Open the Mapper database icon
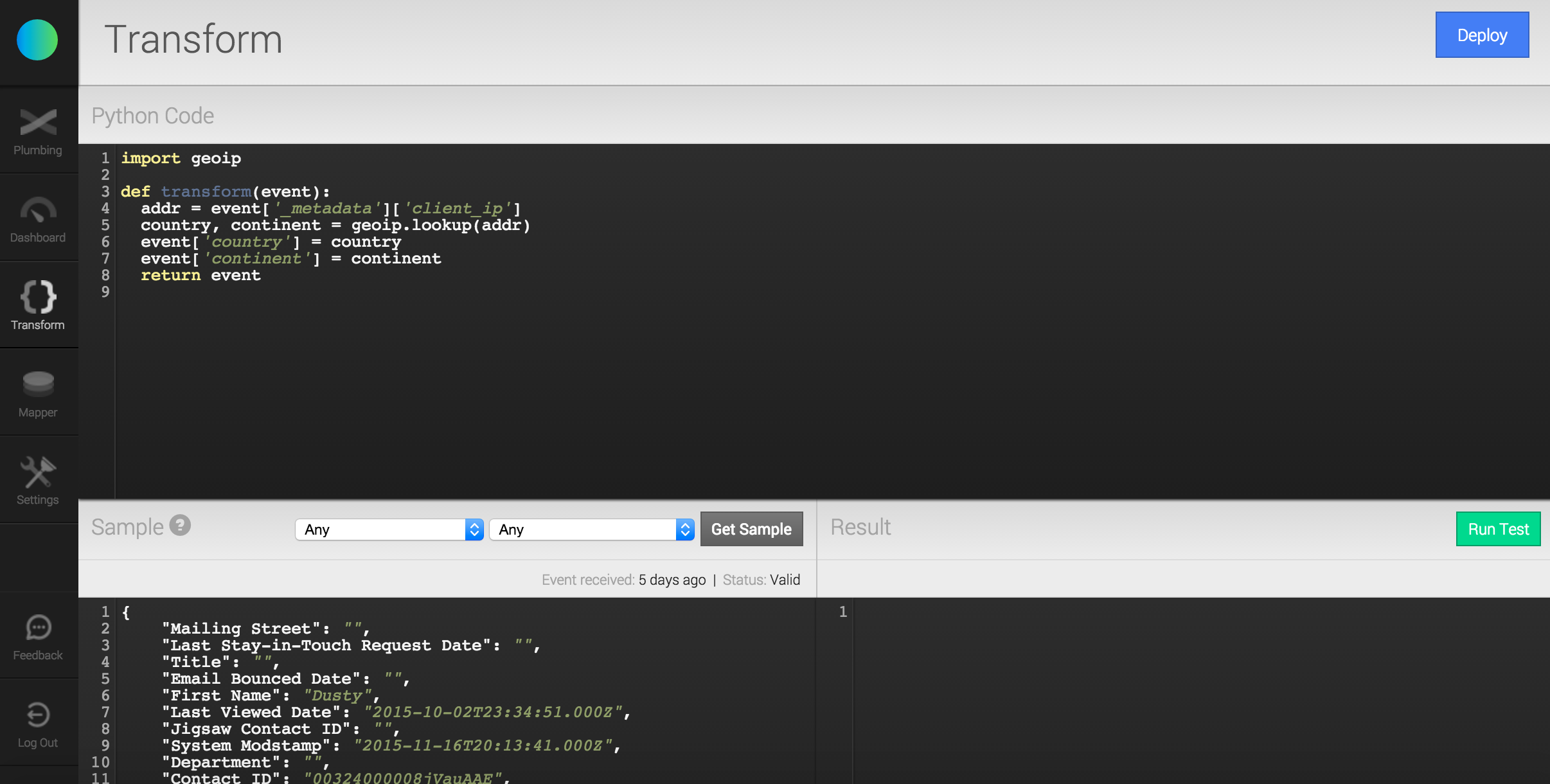1550x784 pixels. pos(38,384)
